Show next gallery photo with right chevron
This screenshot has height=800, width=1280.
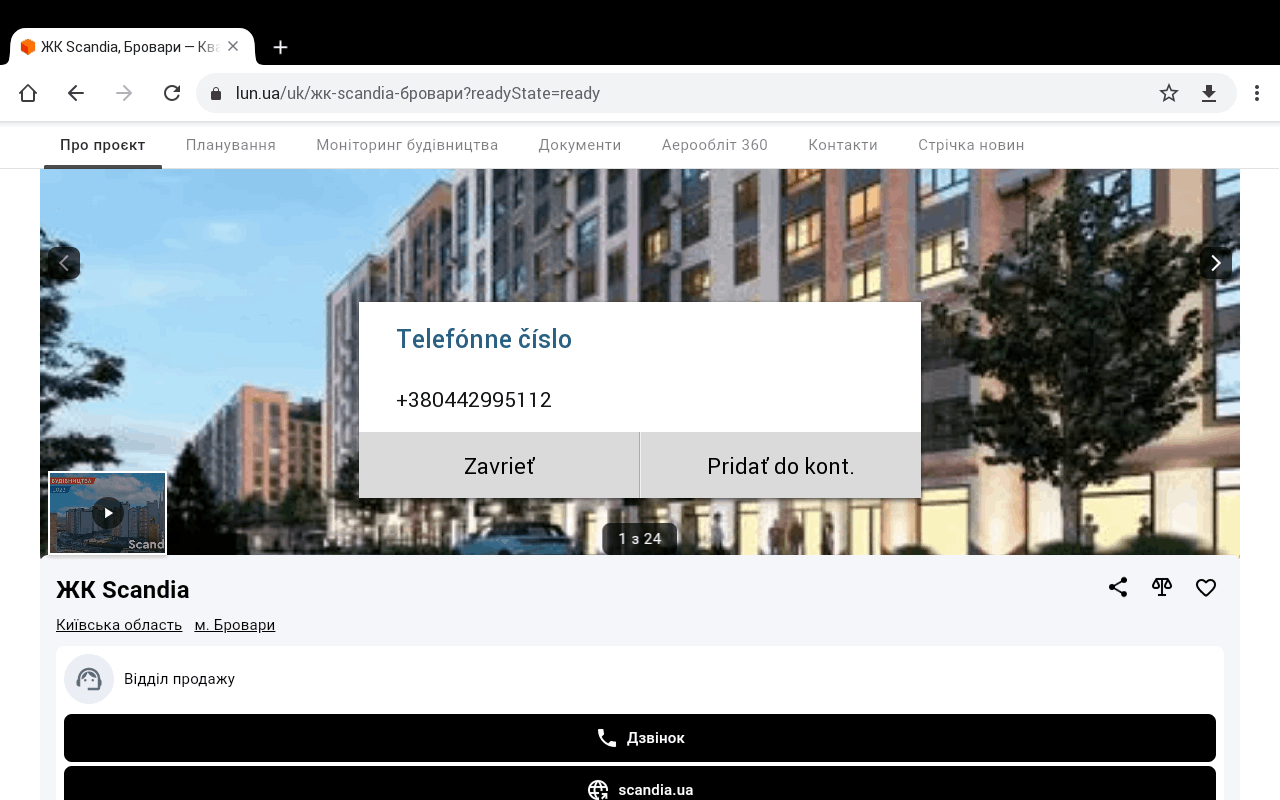(x=1215, y=263)
